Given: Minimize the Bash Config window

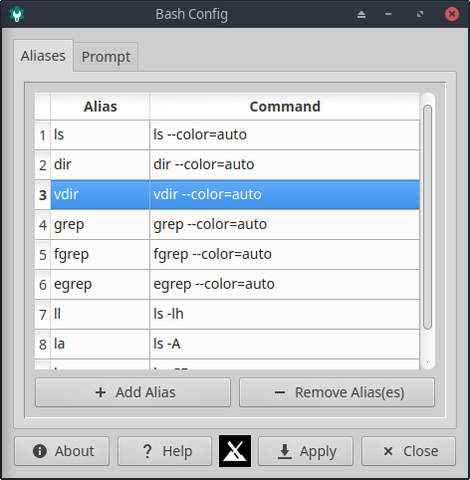Looking at the screenshot, I should pyautogui.click(x=388, y=14).
